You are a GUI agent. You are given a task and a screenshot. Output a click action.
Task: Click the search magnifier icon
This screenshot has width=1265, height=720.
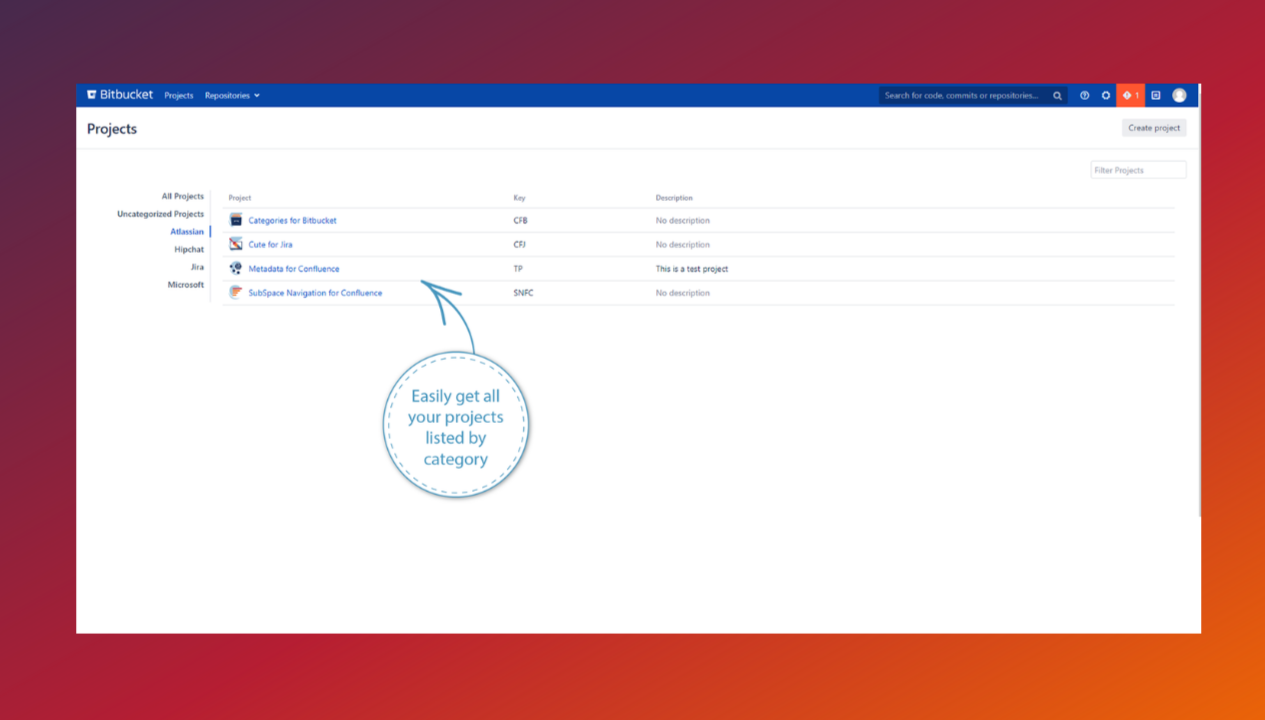1057,95
